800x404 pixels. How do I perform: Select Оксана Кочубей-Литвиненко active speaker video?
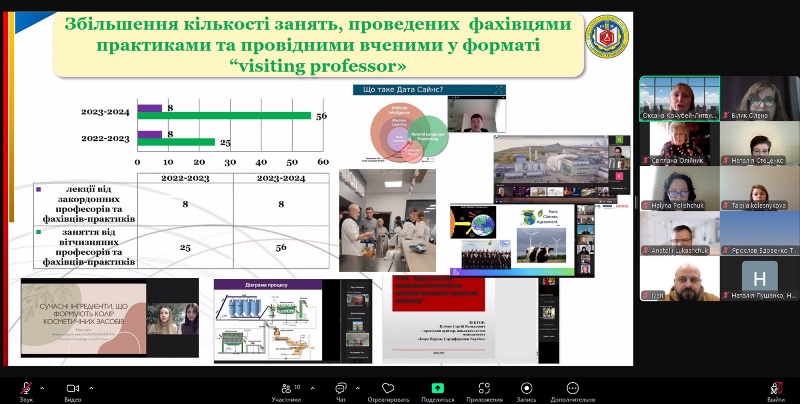680,98
